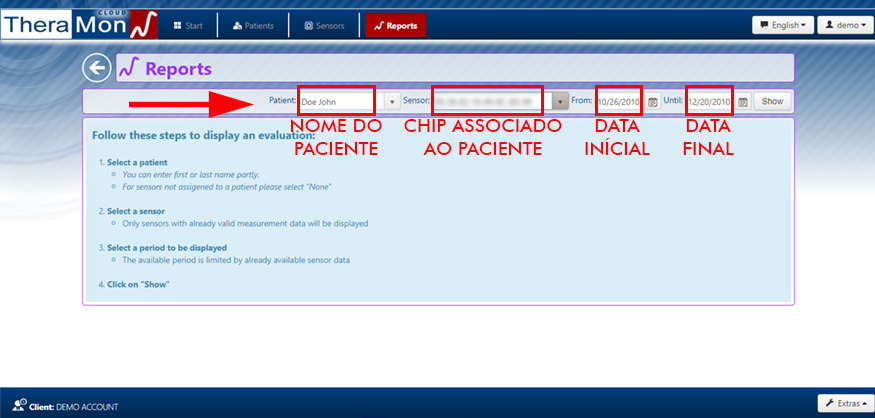
Task: Click the client user icon in footer
Action: tap(21, 406)
